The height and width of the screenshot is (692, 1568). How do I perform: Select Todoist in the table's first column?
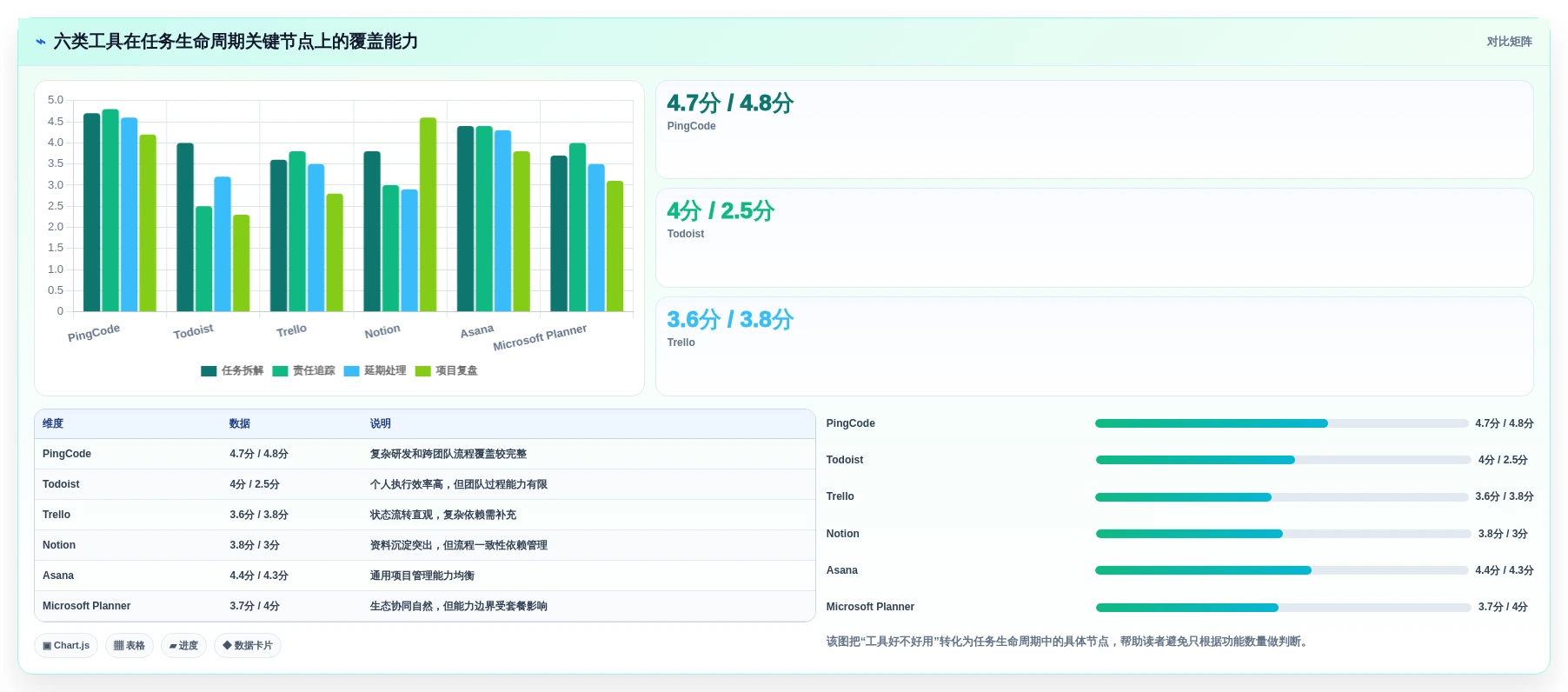61,484
